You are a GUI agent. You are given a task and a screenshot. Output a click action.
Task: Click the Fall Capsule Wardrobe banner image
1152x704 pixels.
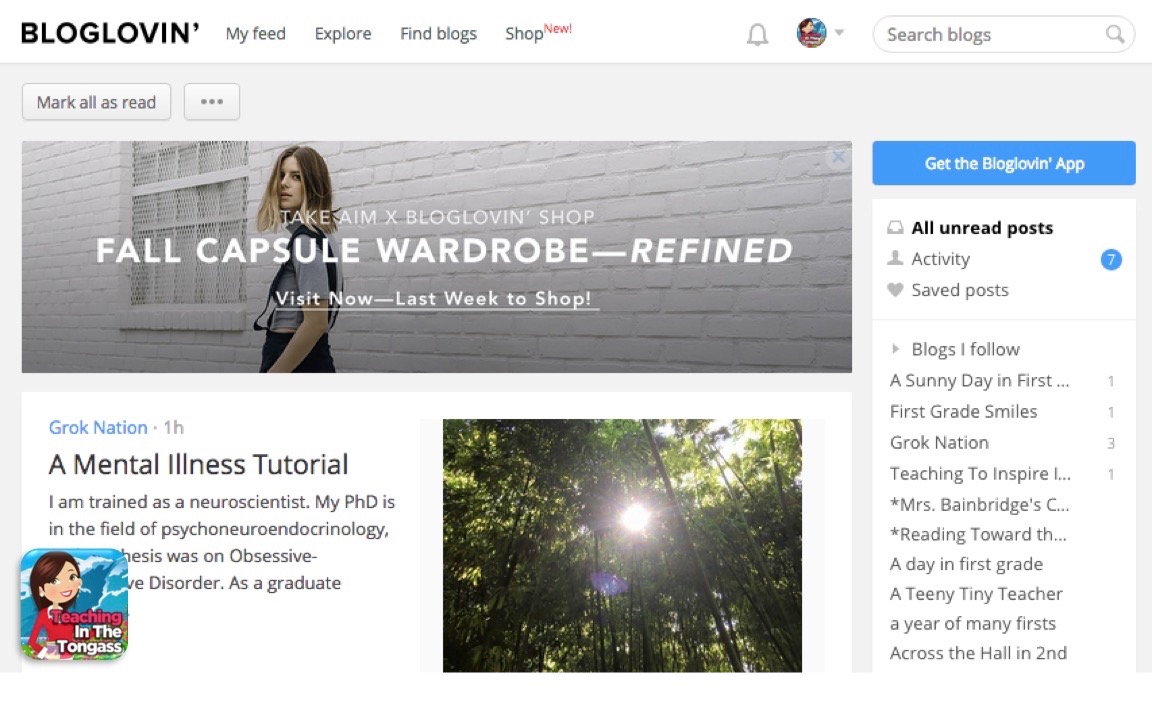click(436, 256)
